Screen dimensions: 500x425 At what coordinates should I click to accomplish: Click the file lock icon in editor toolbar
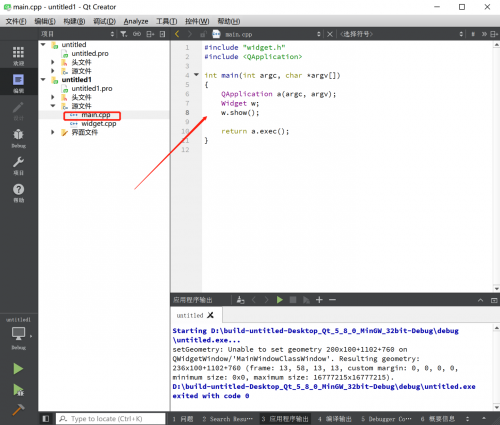click(x=203, y=34)
